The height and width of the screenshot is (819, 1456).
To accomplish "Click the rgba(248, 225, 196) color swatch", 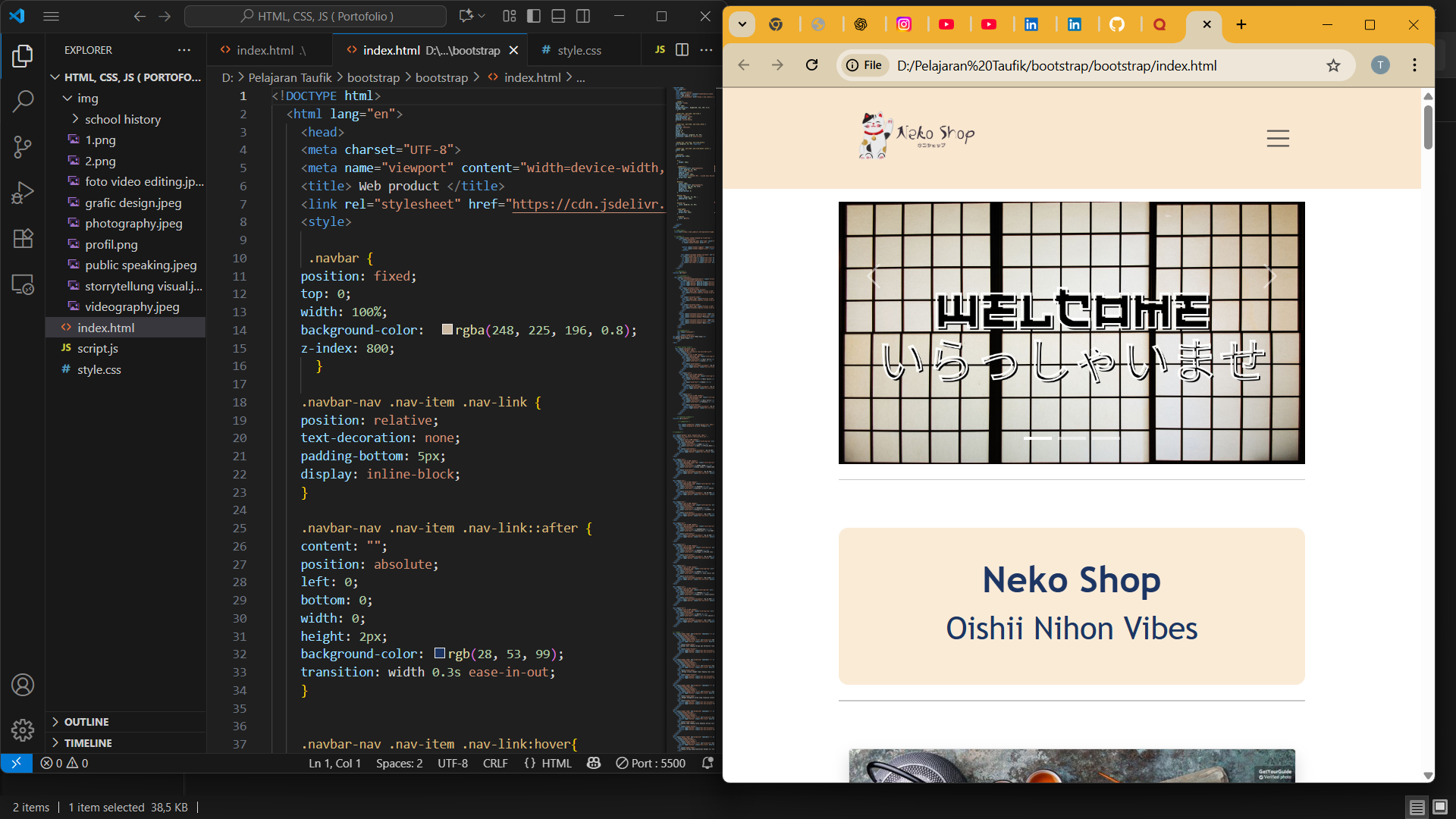I will (x=447, y=330).
